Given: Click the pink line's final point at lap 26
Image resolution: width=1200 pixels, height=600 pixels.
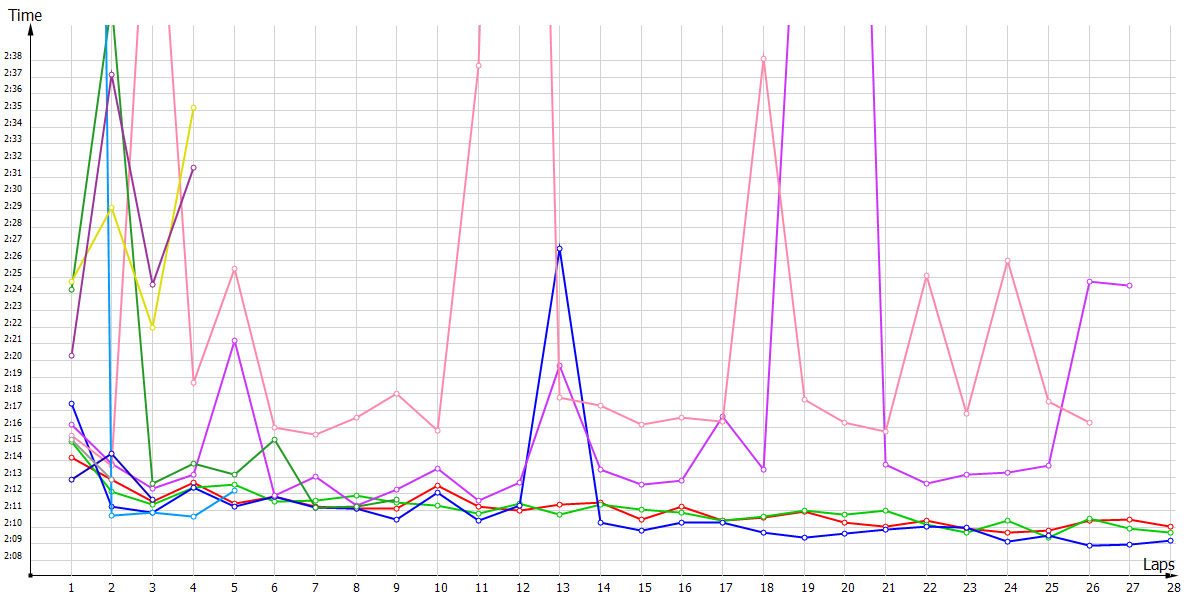Looking at the screenshot, I should 1089,423.
